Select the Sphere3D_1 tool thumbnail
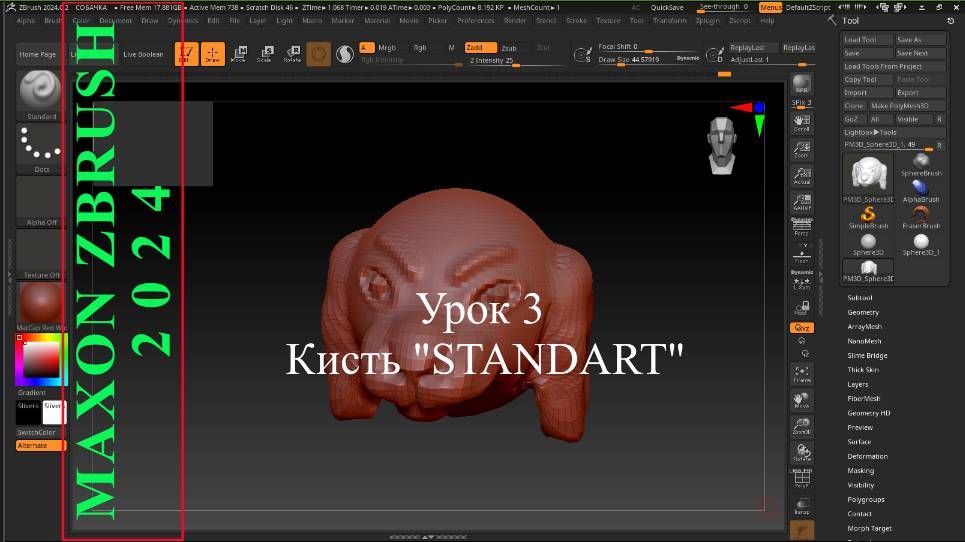This screenshot has width=965, height=542. tap(921, 244)
